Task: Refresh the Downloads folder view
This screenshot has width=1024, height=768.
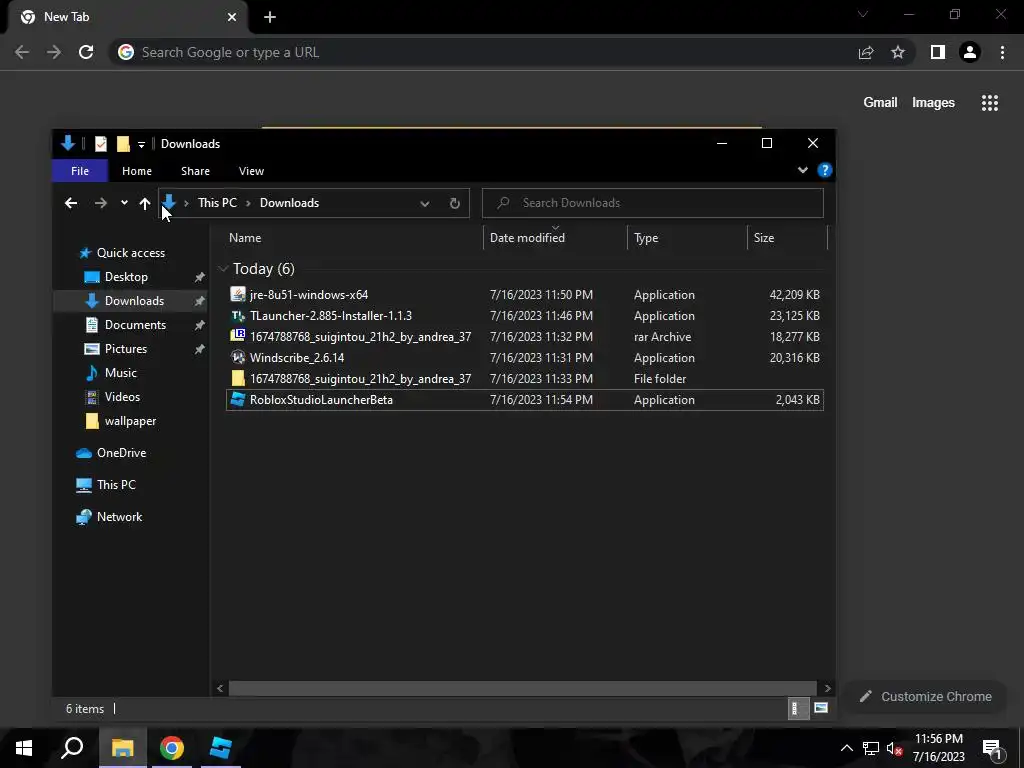Action: [x=455, y=203]
